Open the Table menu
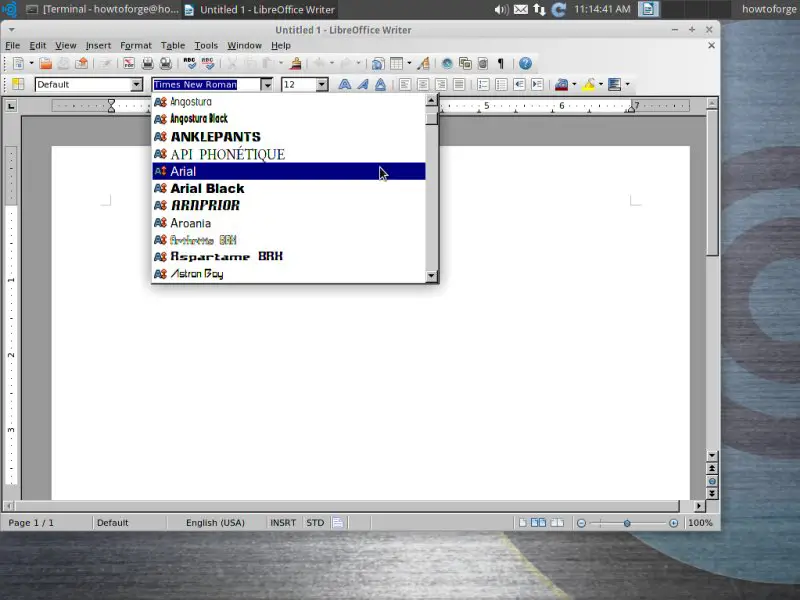Image resolution: width=800 pixels, height=600 pixels. click(x=173, y=45)
